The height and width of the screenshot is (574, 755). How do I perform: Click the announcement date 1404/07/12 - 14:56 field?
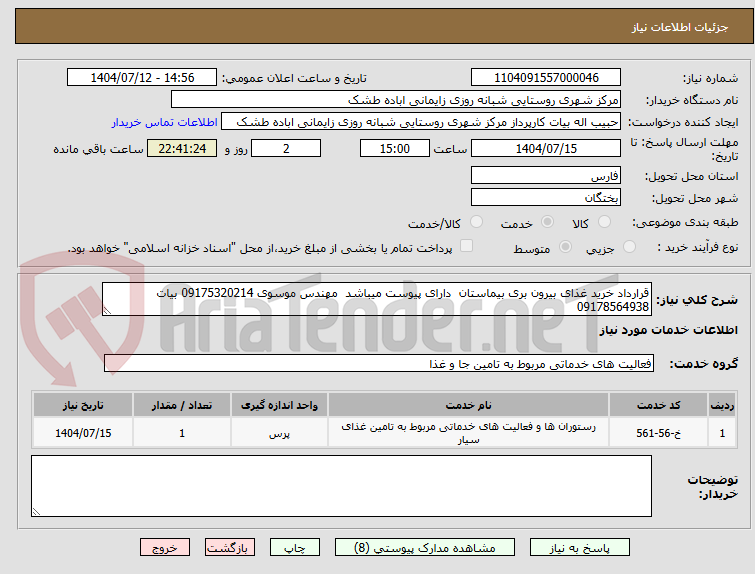[142, 78]
